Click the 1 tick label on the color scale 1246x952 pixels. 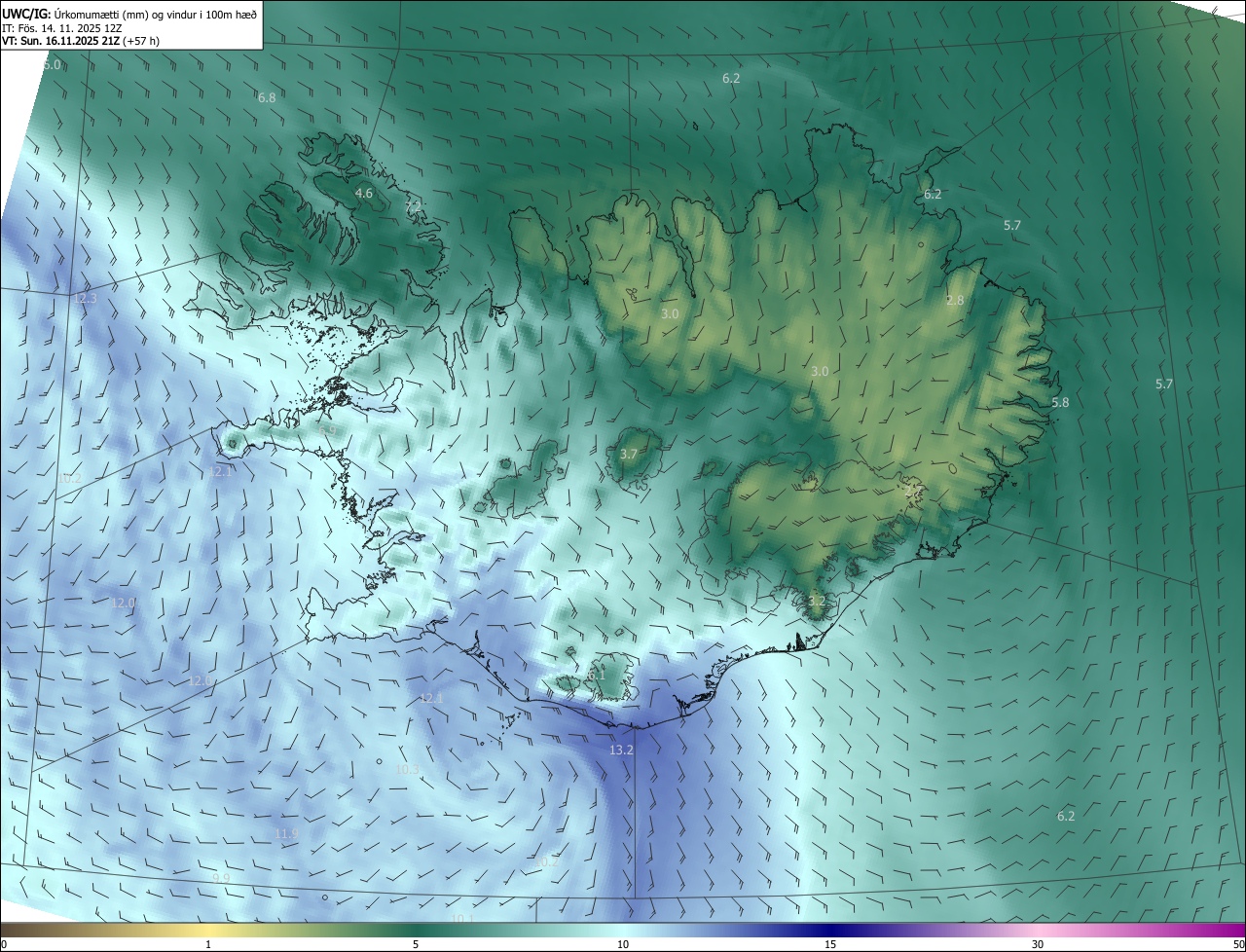tap(208, 944)
